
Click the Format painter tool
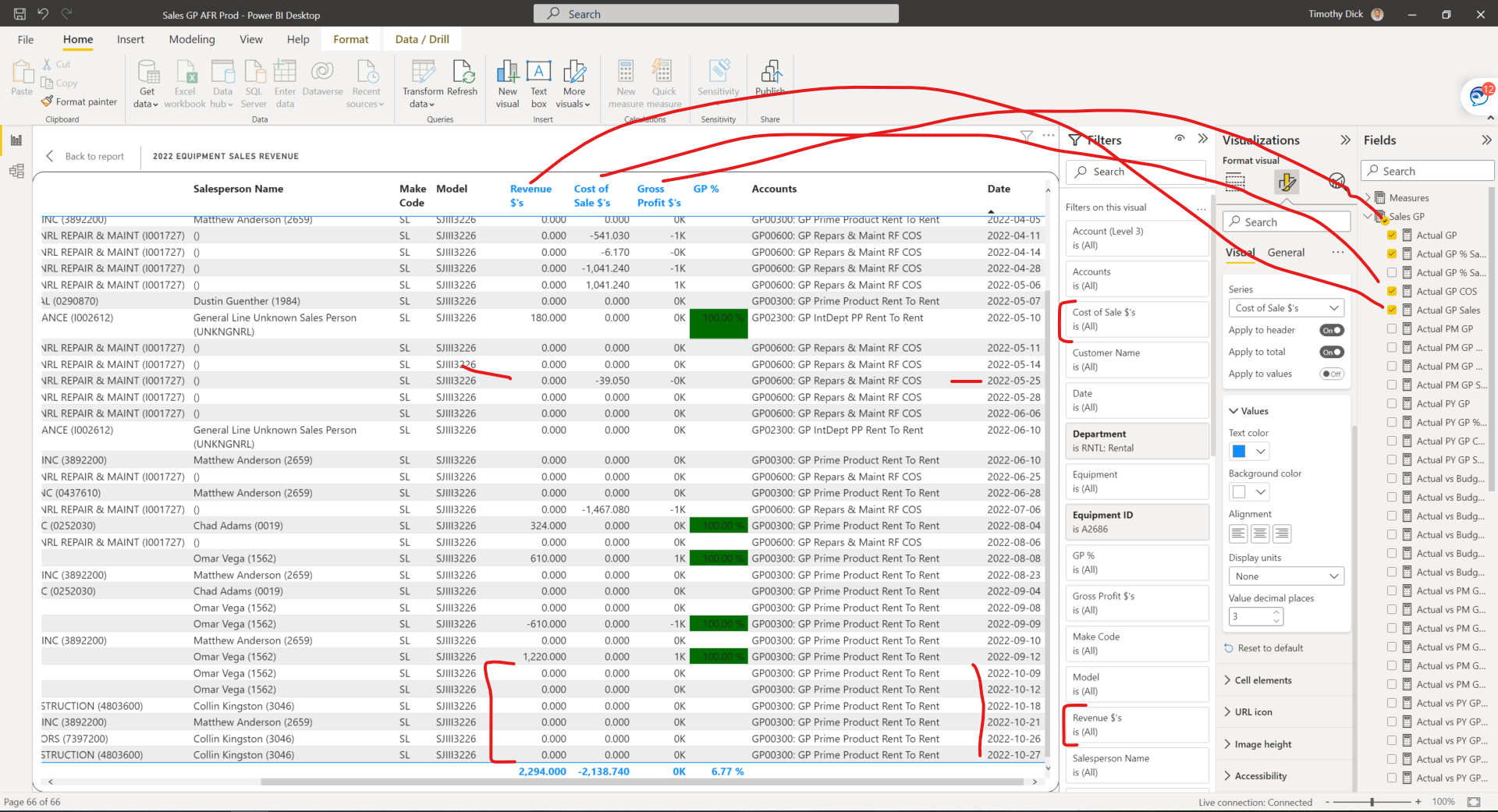click(80, 101)
